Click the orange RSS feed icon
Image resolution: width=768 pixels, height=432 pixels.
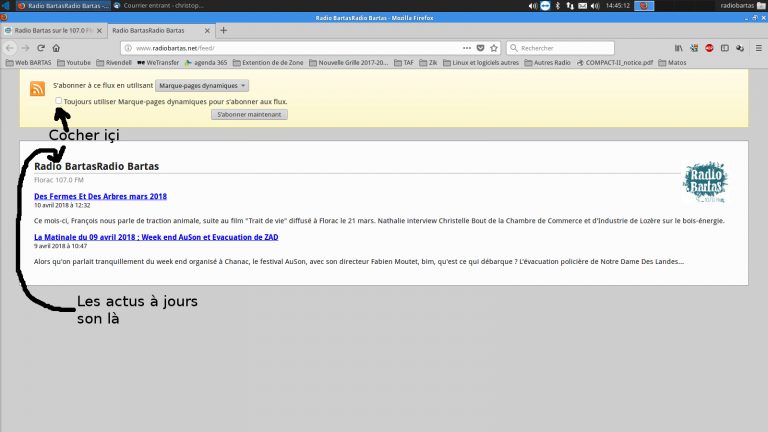(x=37, y=89)
